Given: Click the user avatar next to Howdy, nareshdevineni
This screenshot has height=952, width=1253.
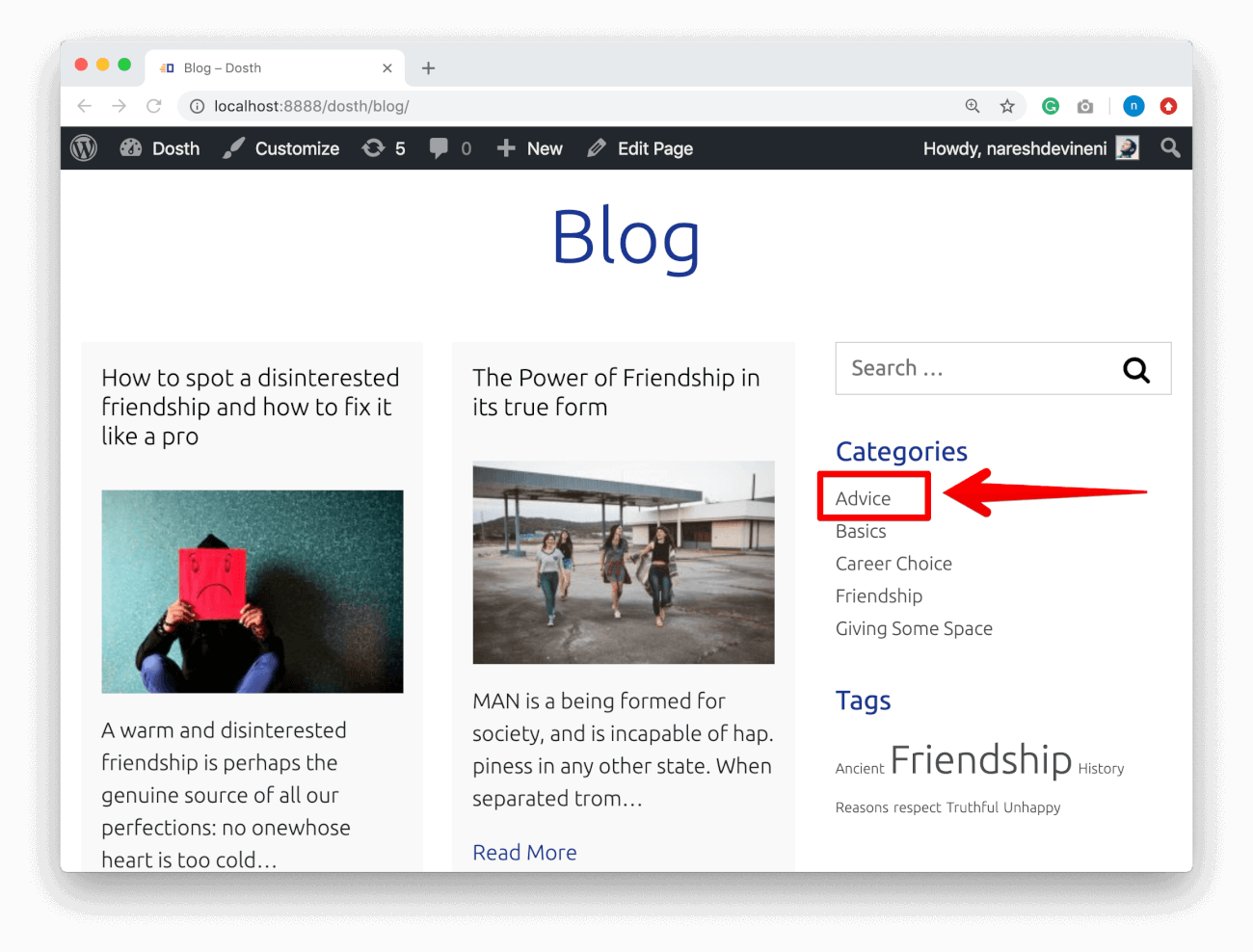Looking at the screenshot, I should pyautogui.click(x=1126, y=147).
